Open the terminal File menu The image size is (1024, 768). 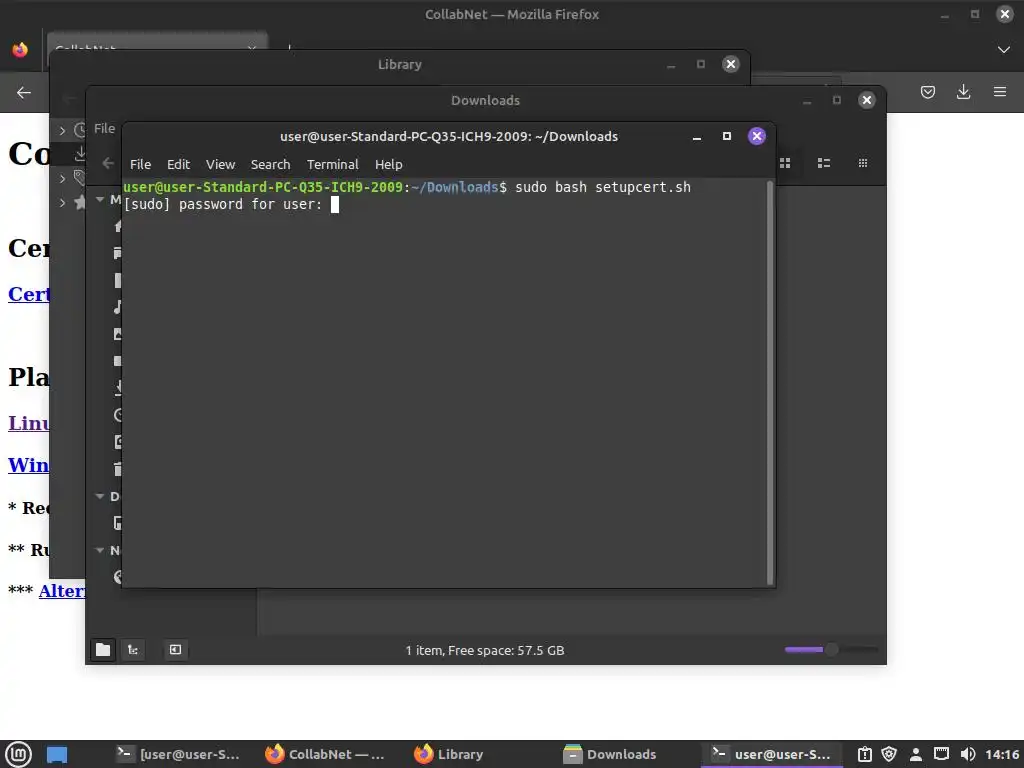(x=140, y=165)
